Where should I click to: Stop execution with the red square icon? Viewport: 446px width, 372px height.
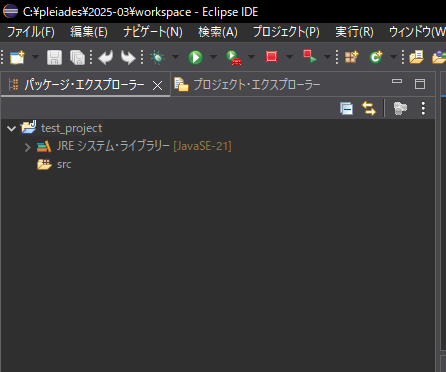tap(271, 57)
